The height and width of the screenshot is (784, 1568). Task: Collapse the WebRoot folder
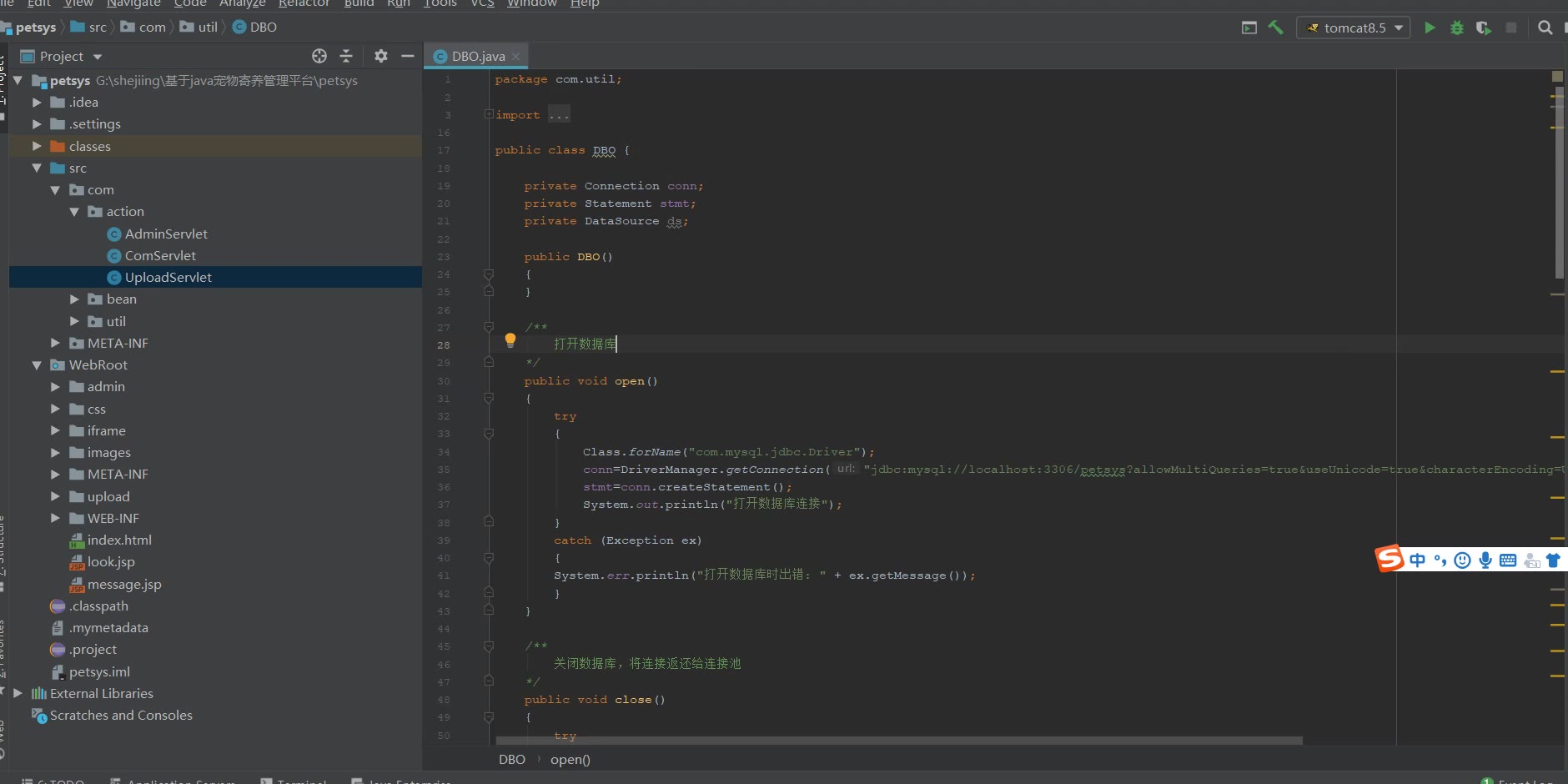37,364
